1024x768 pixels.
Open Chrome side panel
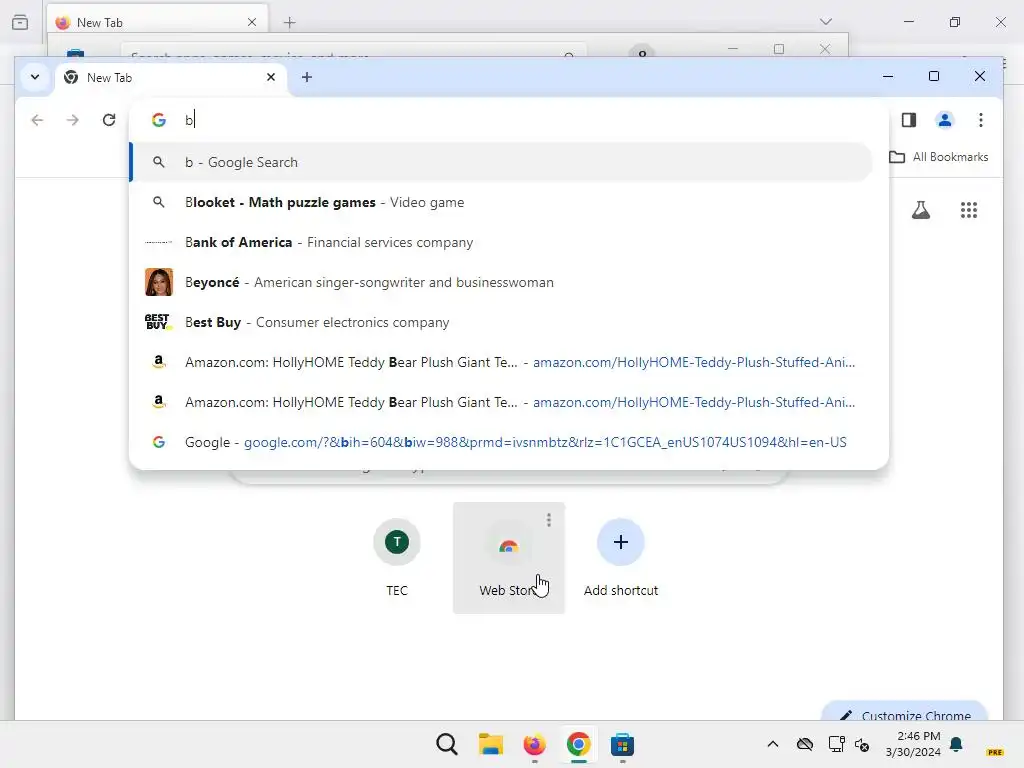pos(908,120)
